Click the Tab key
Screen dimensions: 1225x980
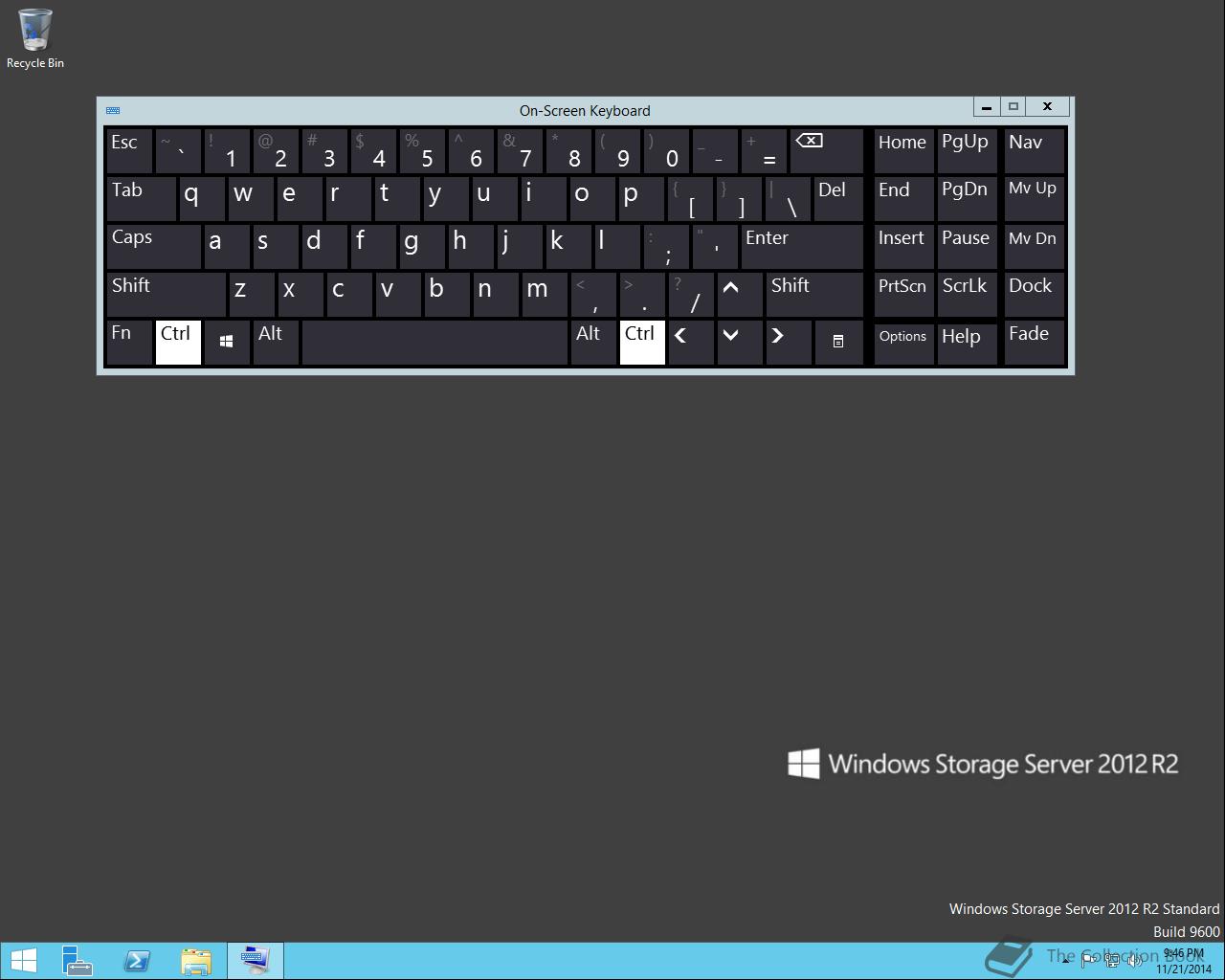tap(142, 199)
